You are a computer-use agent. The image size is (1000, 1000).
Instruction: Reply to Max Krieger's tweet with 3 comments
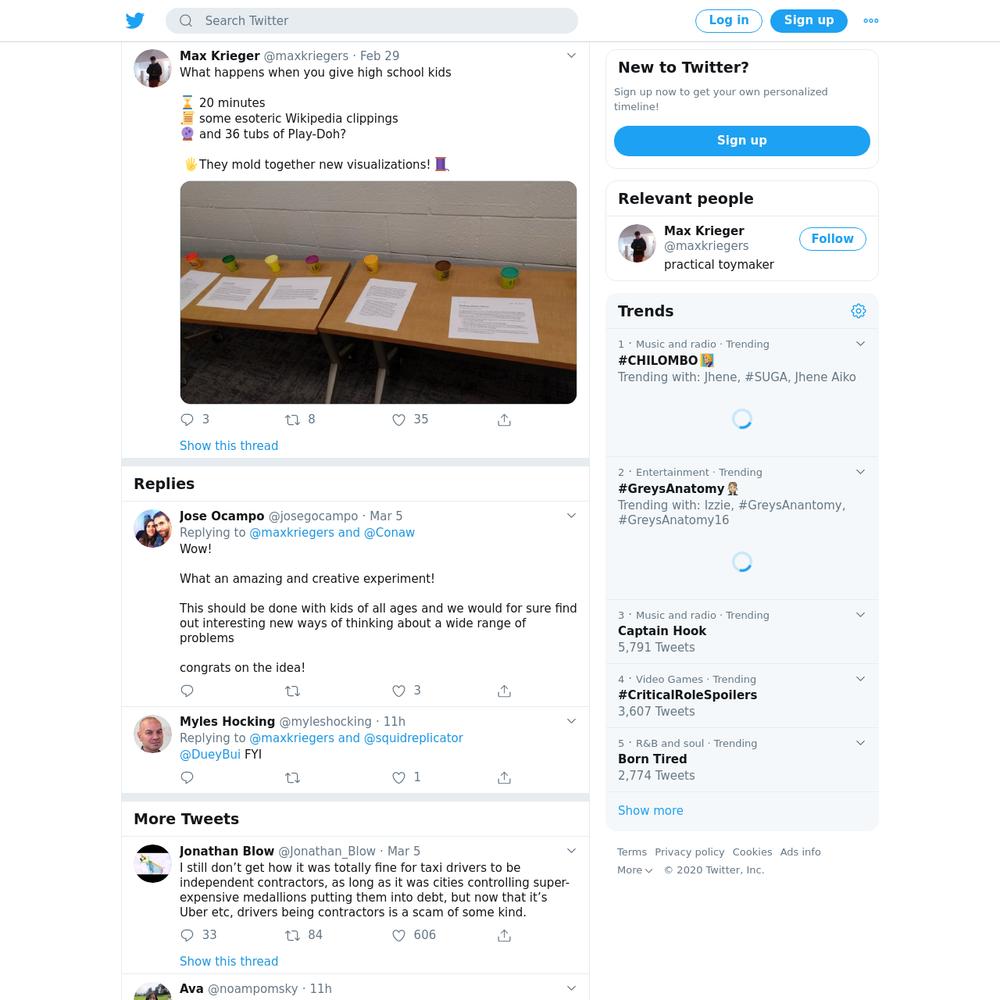(187, 420)
